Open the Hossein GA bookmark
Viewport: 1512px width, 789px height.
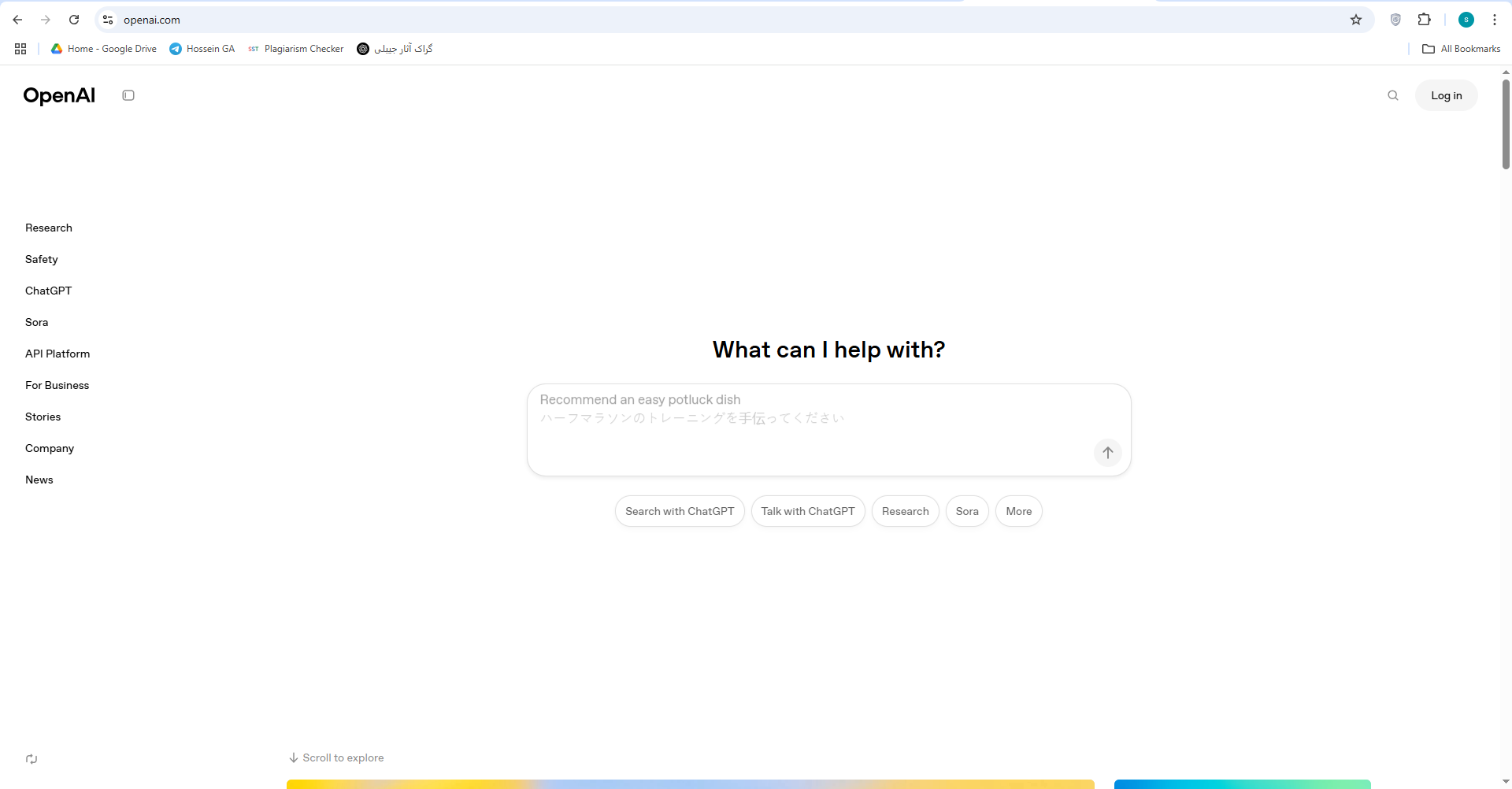pos(202,49)
